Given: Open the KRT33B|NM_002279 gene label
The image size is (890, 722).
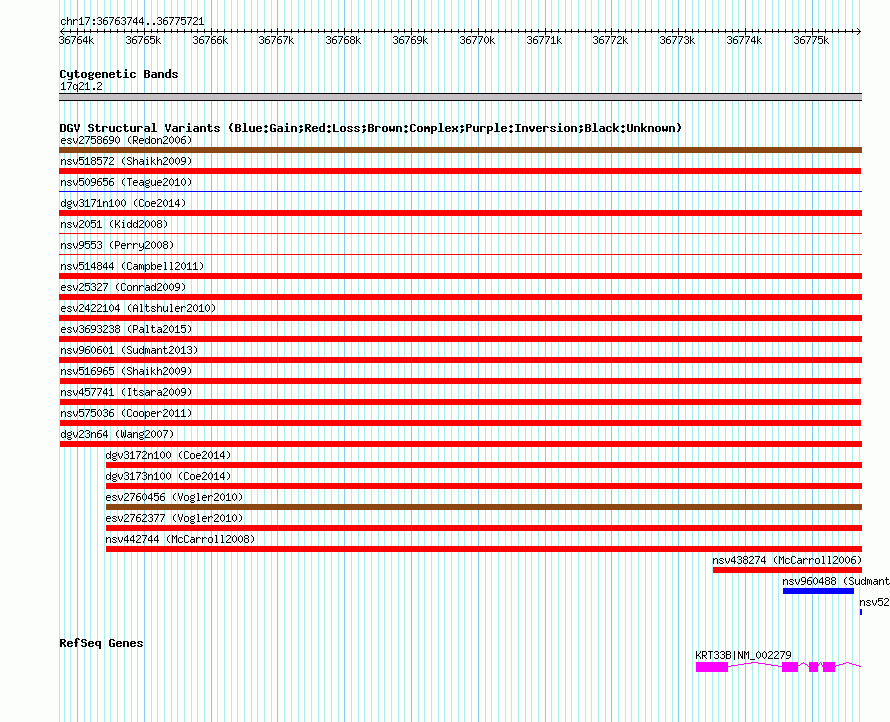Looking at the screenshot, I should pyautogui.click(x=743, y=655).
